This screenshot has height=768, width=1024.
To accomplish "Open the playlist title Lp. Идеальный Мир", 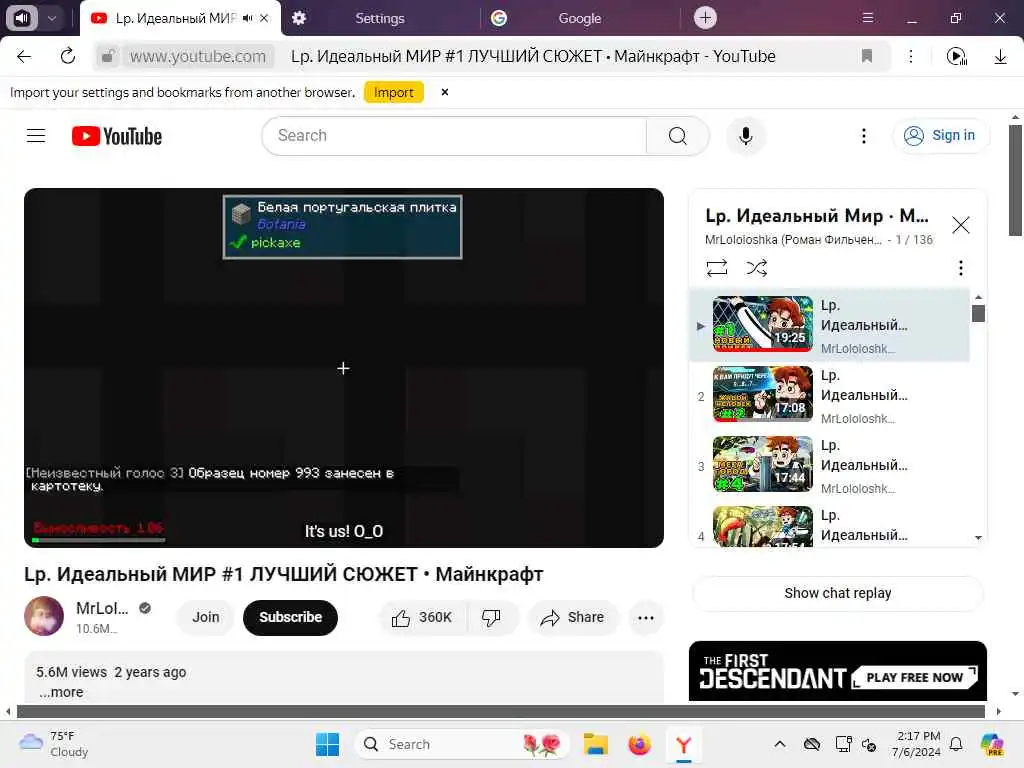I will tap(816, 216).
